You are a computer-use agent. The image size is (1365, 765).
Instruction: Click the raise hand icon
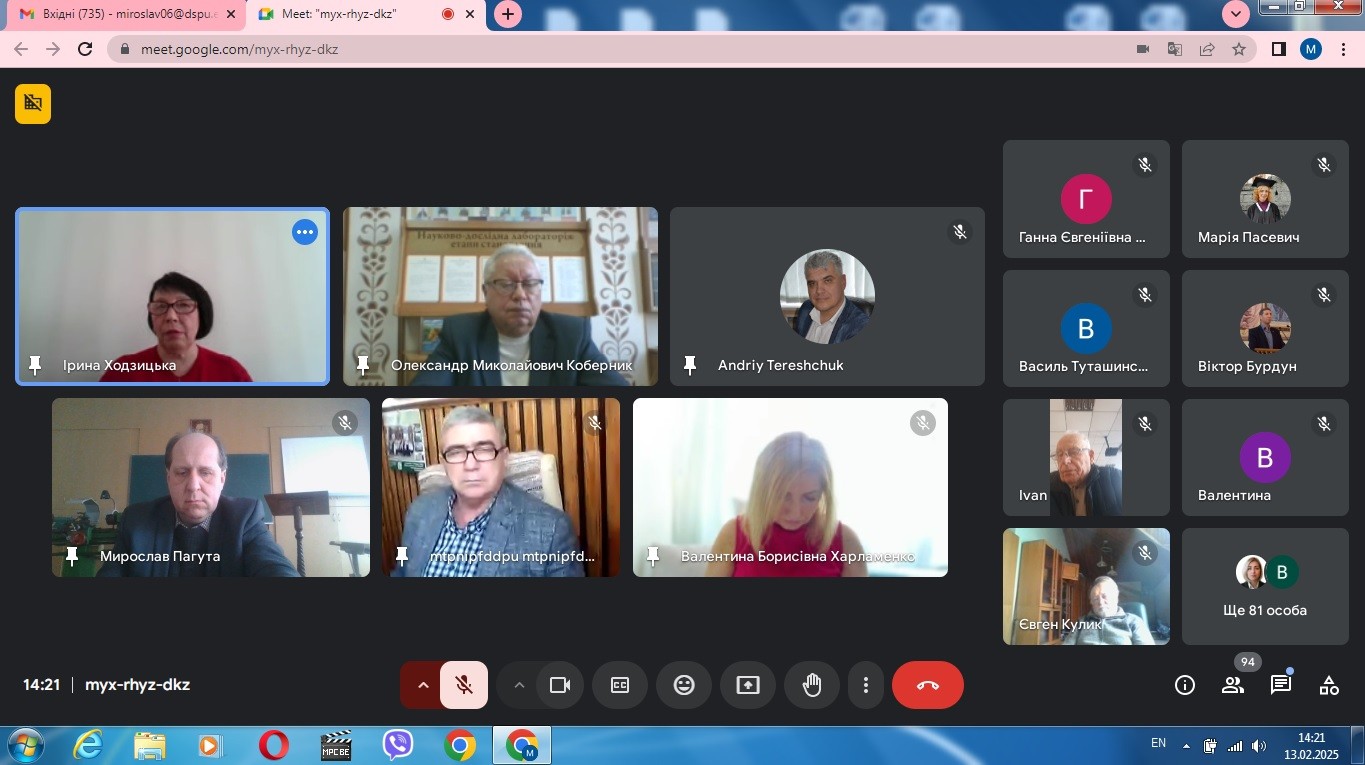coord(812,685)
